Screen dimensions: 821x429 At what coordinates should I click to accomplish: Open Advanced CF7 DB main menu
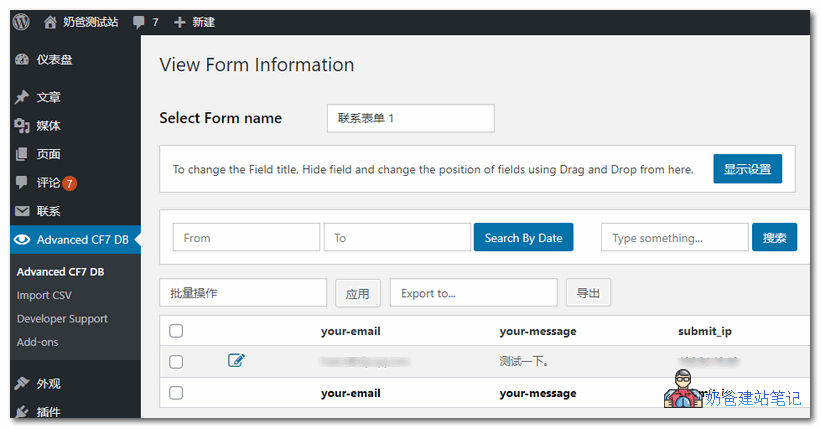pyautogui.click(x=75, y=240)
